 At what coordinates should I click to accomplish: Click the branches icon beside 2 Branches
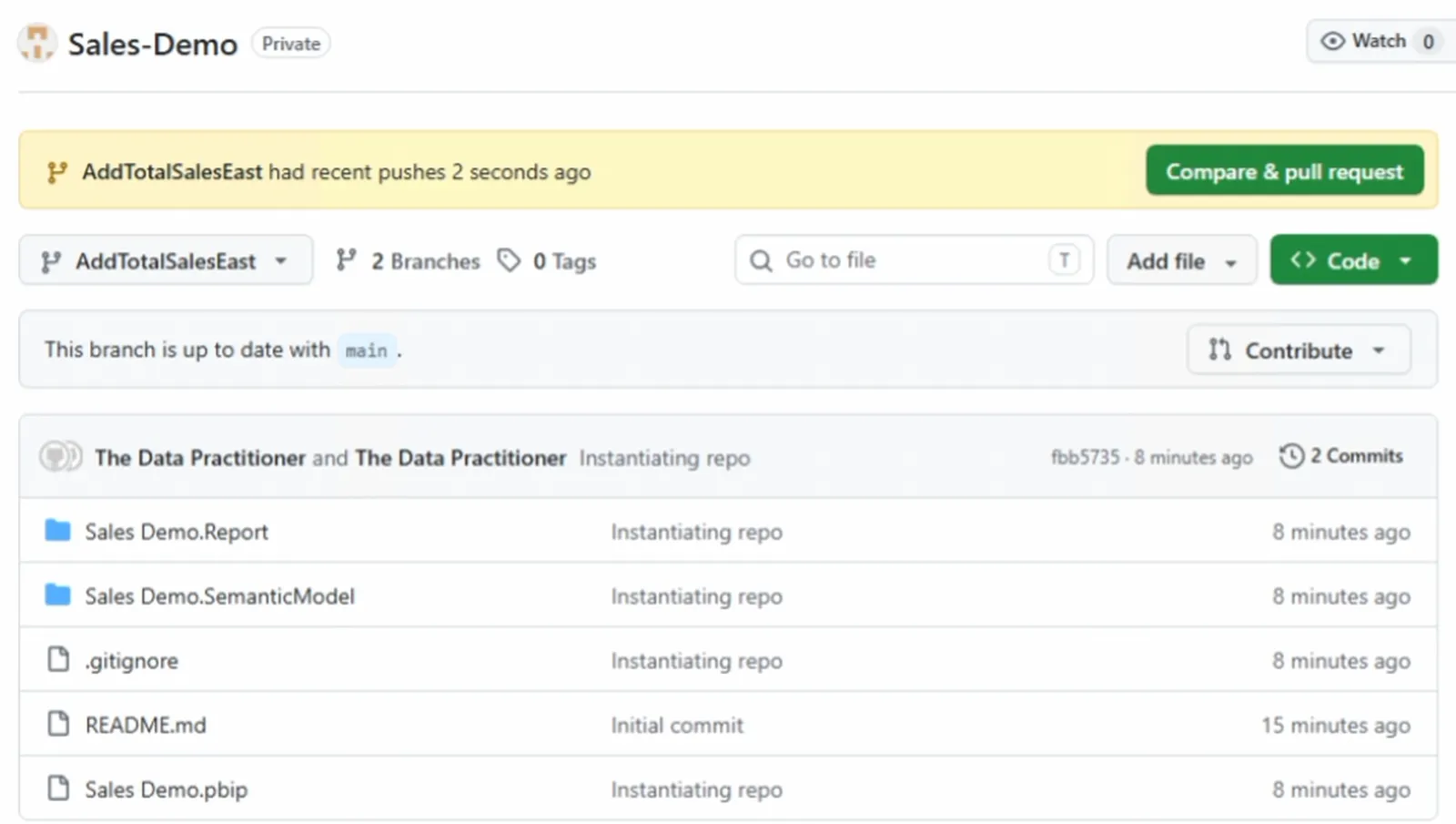[346, 260]
